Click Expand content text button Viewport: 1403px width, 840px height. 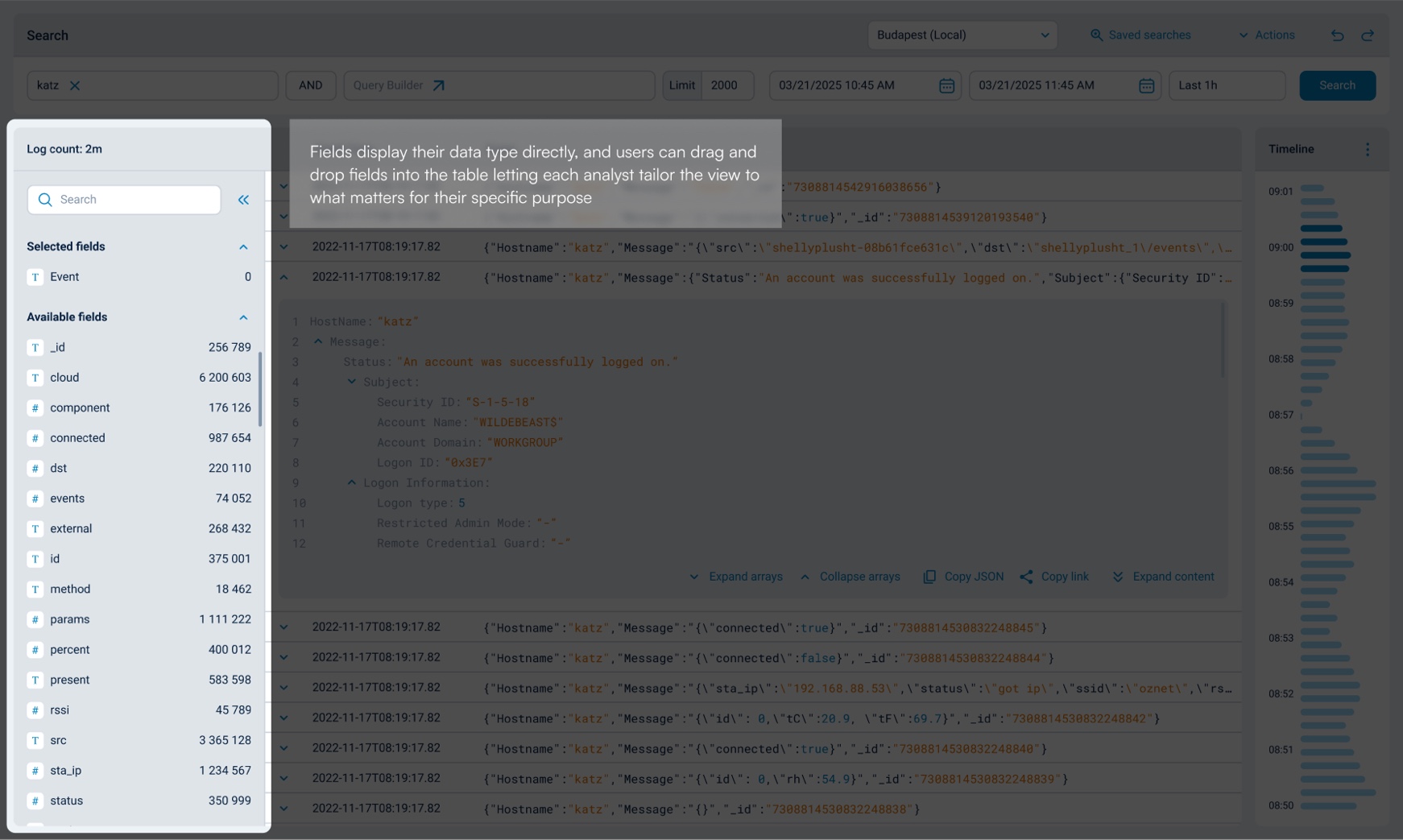1173,577
